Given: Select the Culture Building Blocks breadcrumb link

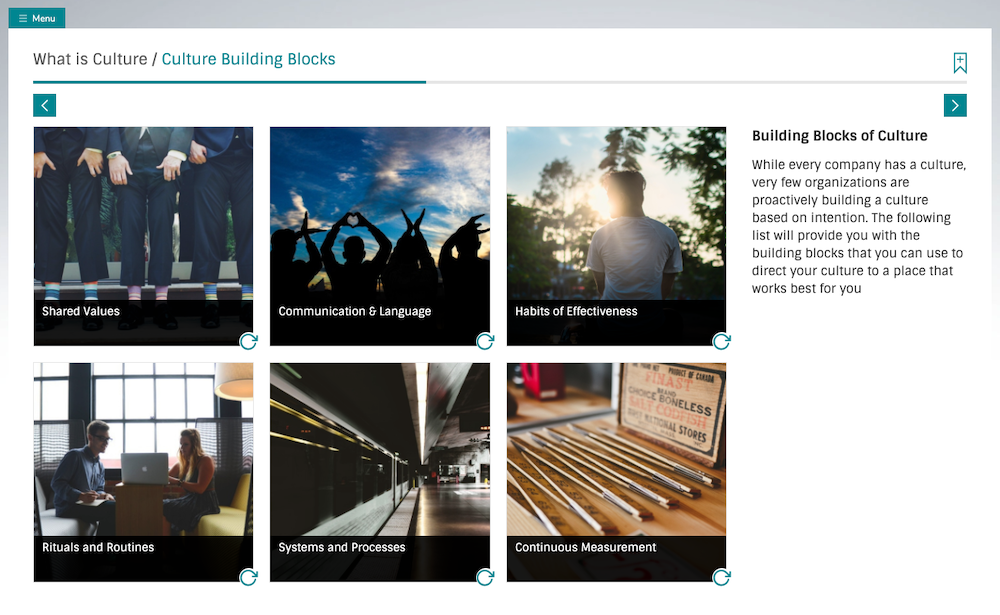Looking at the screenshot, I should (x=248, y=59).
